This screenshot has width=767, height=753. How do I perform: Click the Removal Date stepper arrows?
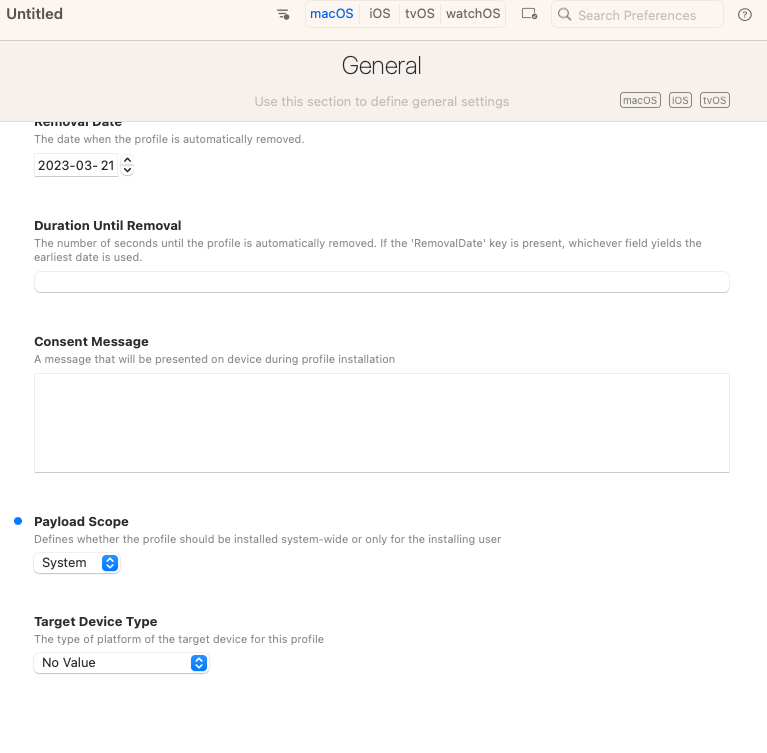[127, 166]
